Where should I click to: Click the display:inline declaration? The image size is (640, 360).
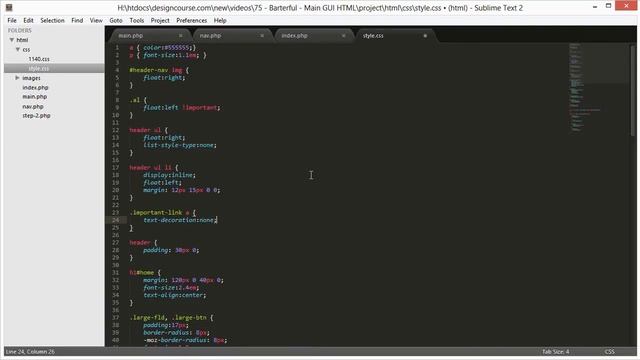(x=169, y=175)
